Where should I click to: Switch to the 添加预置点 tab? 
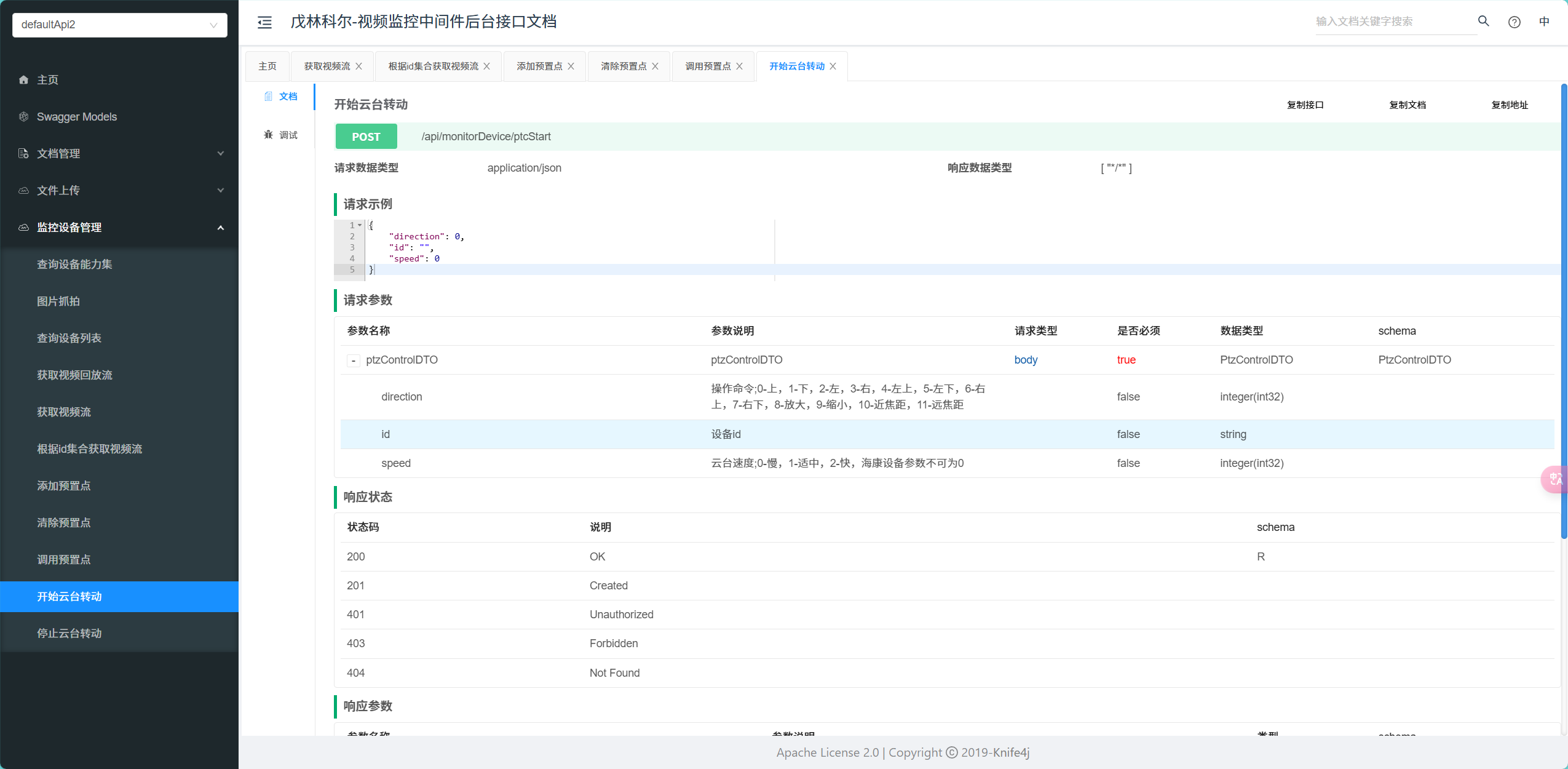coord(539,66)
